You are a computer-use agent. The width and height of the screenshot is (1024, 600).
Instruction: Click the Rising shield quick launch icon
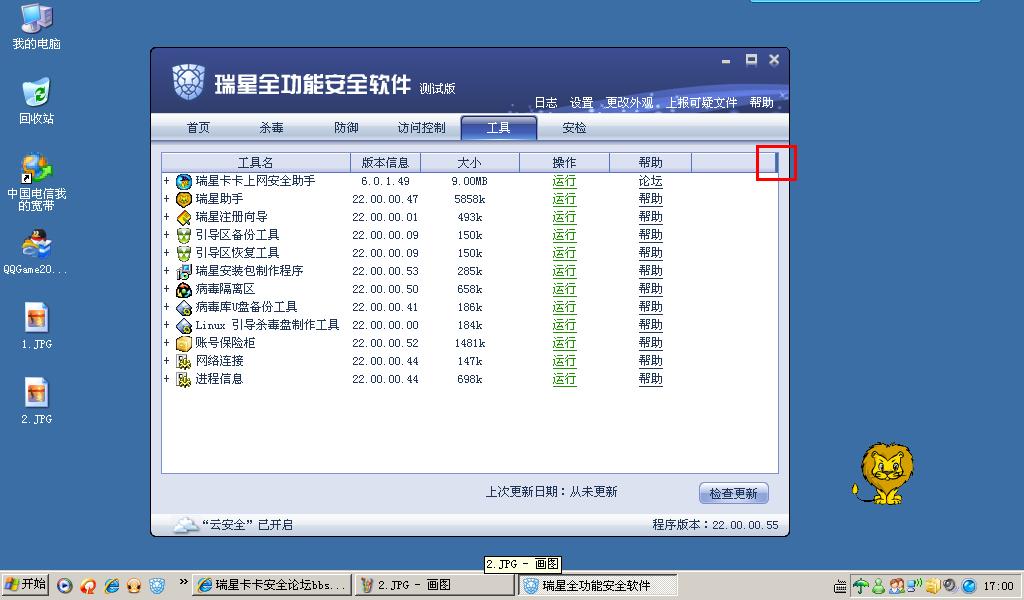pyautogui.click(x=157, y=586)
